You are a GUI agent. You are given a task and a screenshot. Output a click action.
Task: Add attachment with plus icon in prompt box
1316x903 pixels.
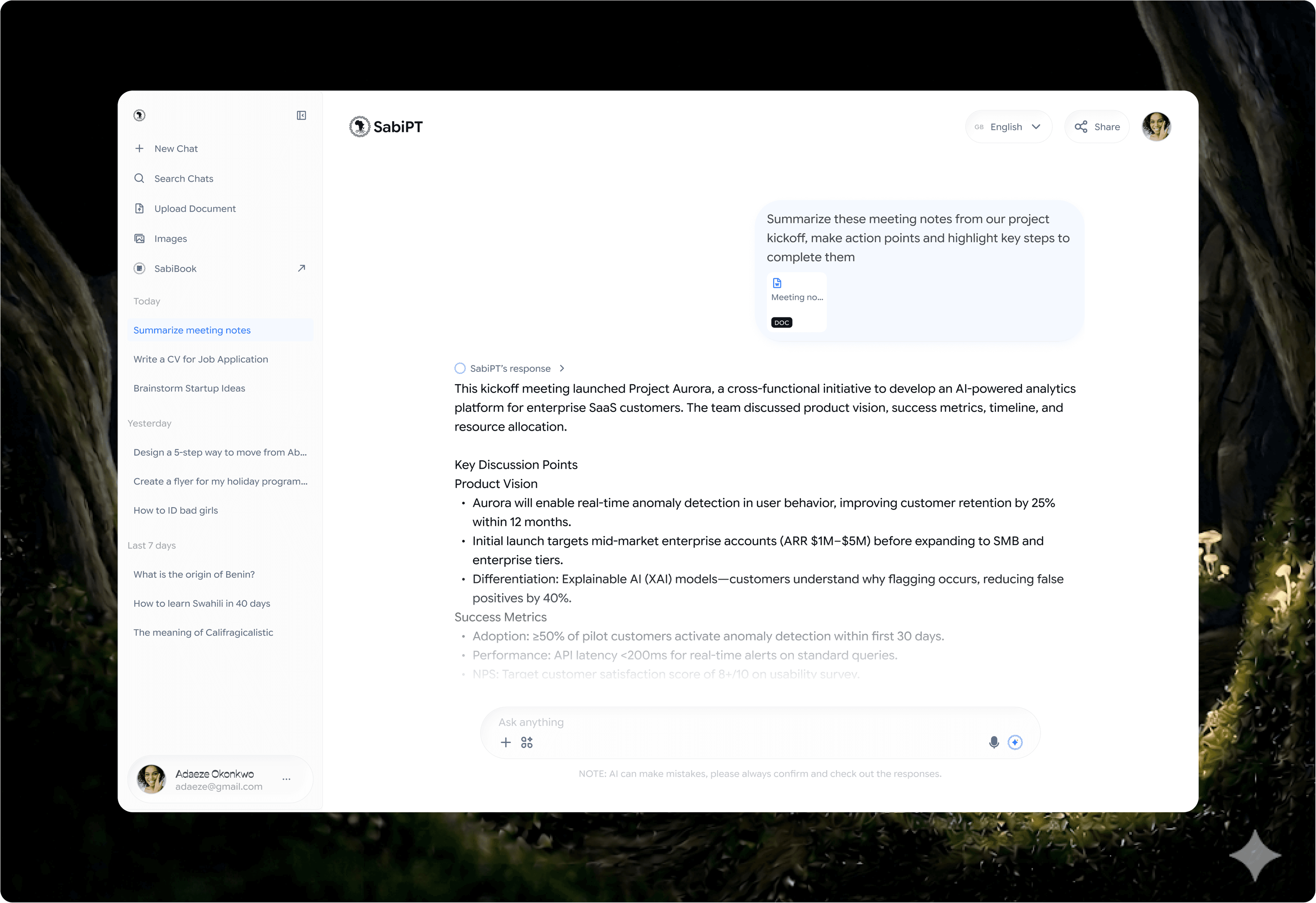tap(506, 742)
